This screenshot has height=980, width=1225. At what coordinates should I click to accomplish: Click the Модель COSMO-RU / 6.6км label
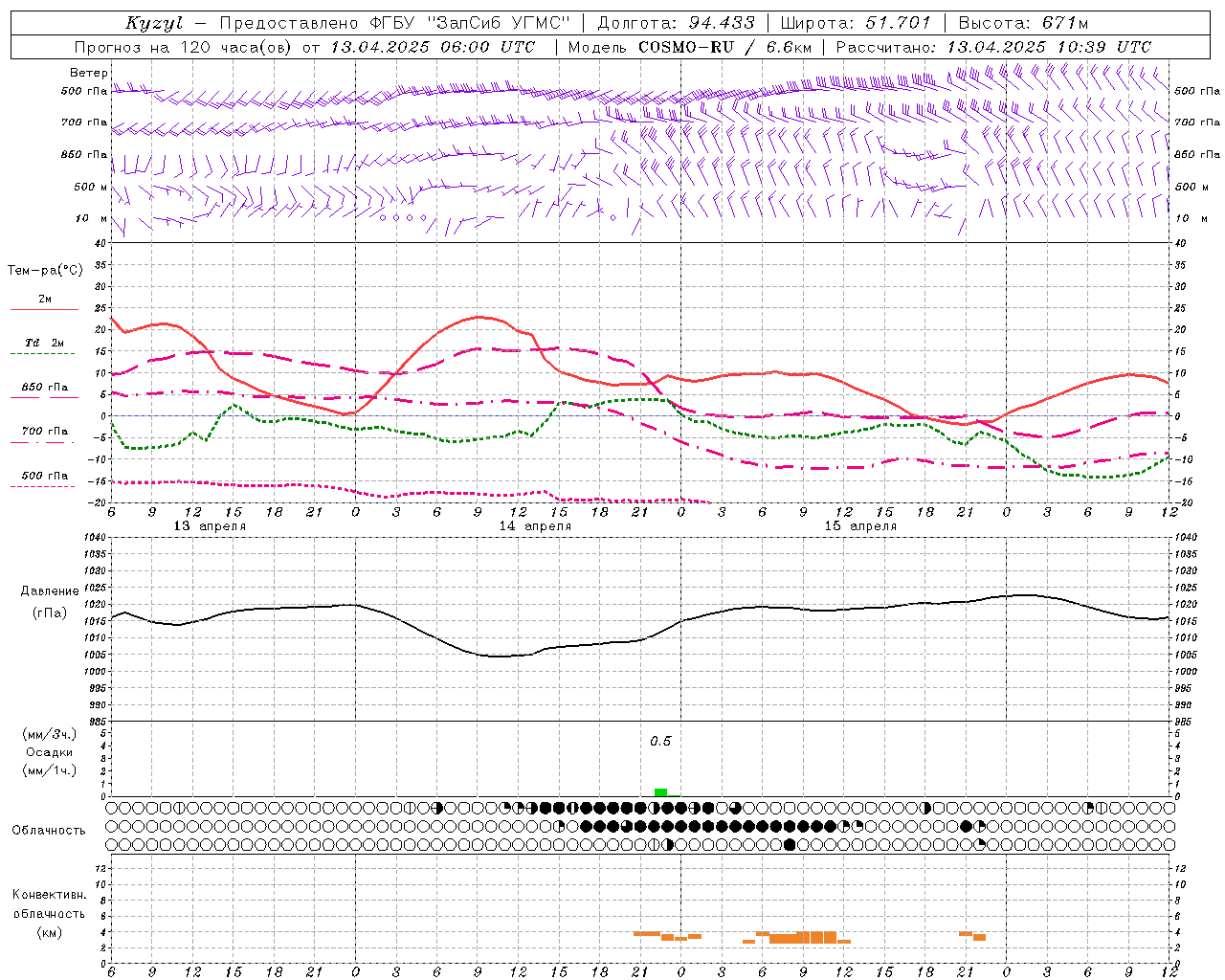pyautogui.click(x=690, y=47)
